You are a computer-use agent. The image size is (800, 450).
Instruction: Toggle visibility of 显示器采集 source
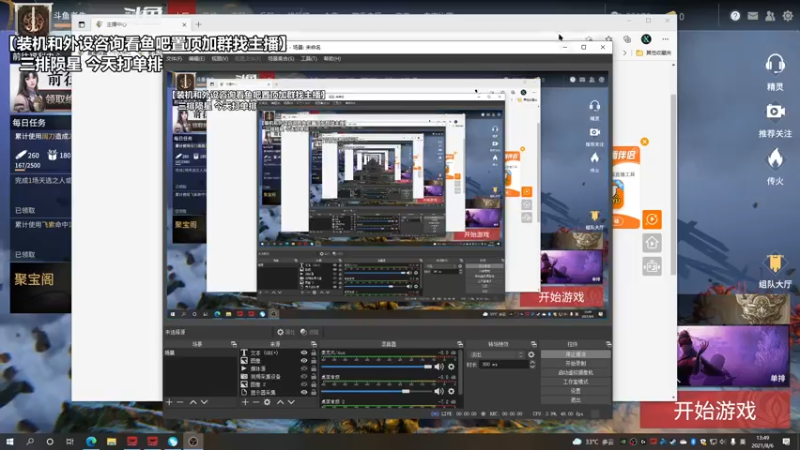click(x=304, y=392)
